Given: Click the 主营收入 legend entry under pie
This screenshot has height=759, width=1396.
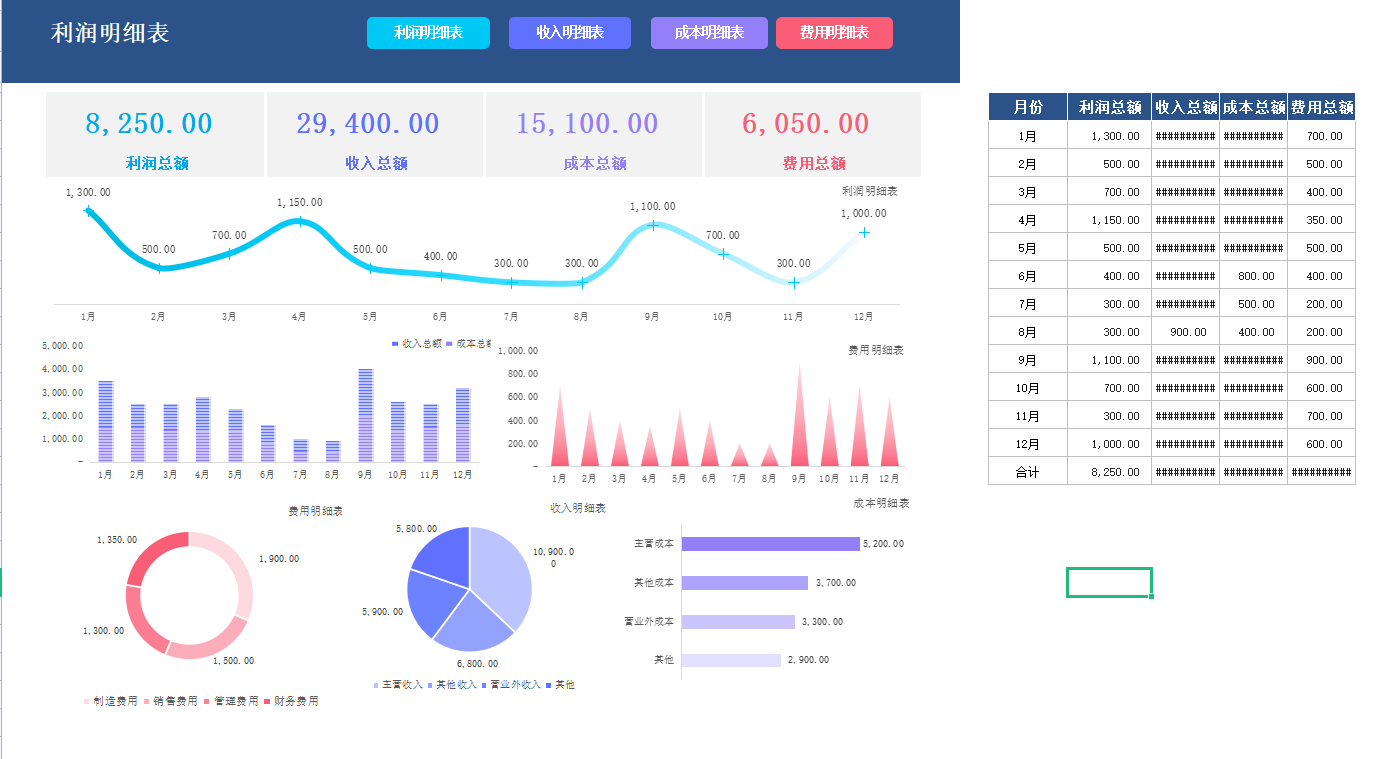Looking at the screenshot, I should (x=398, y=685).
